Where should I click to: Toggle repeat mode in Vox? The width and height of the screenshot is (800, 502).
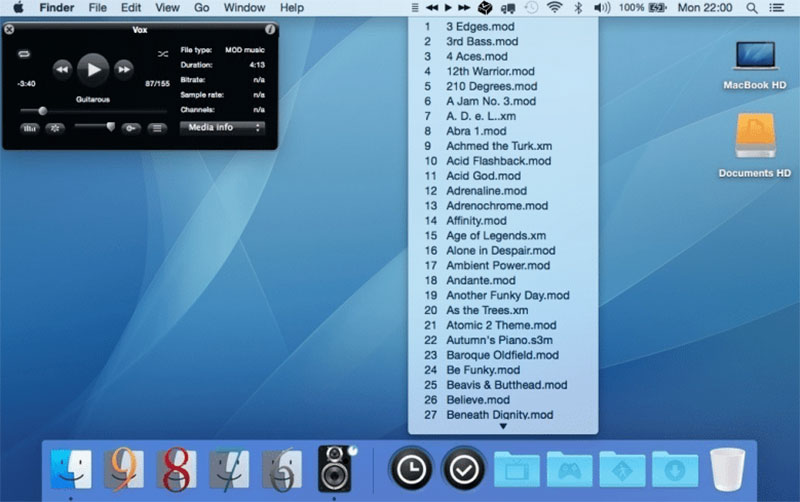tap(24, 54)
